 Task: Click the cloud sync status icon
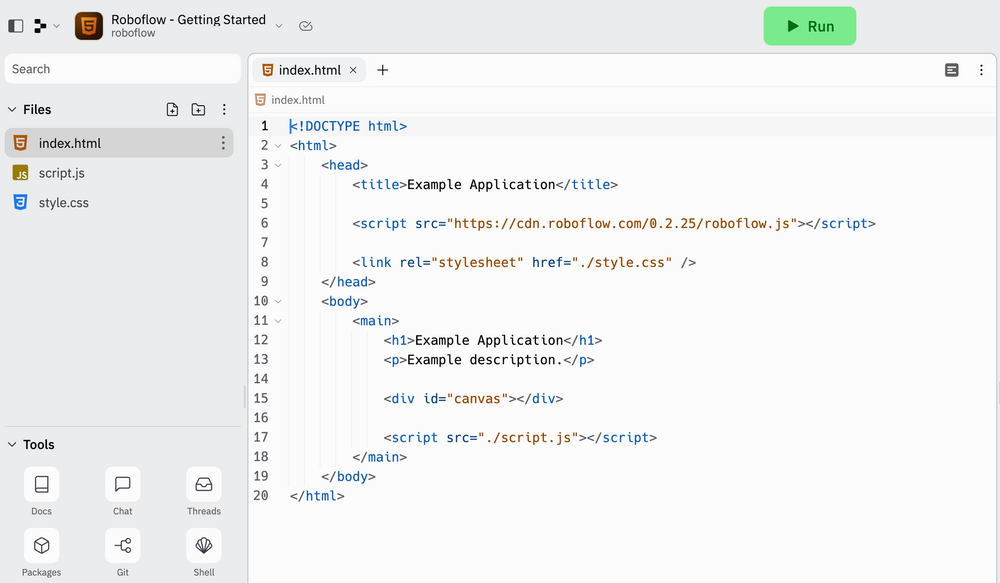[305, 26]
